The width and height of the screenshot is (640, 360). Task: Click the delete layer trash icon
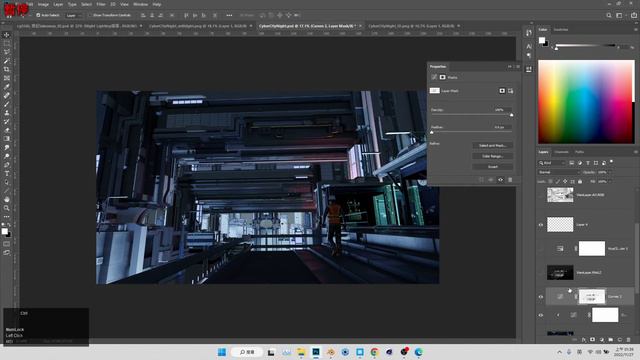(x=628, y=340)
